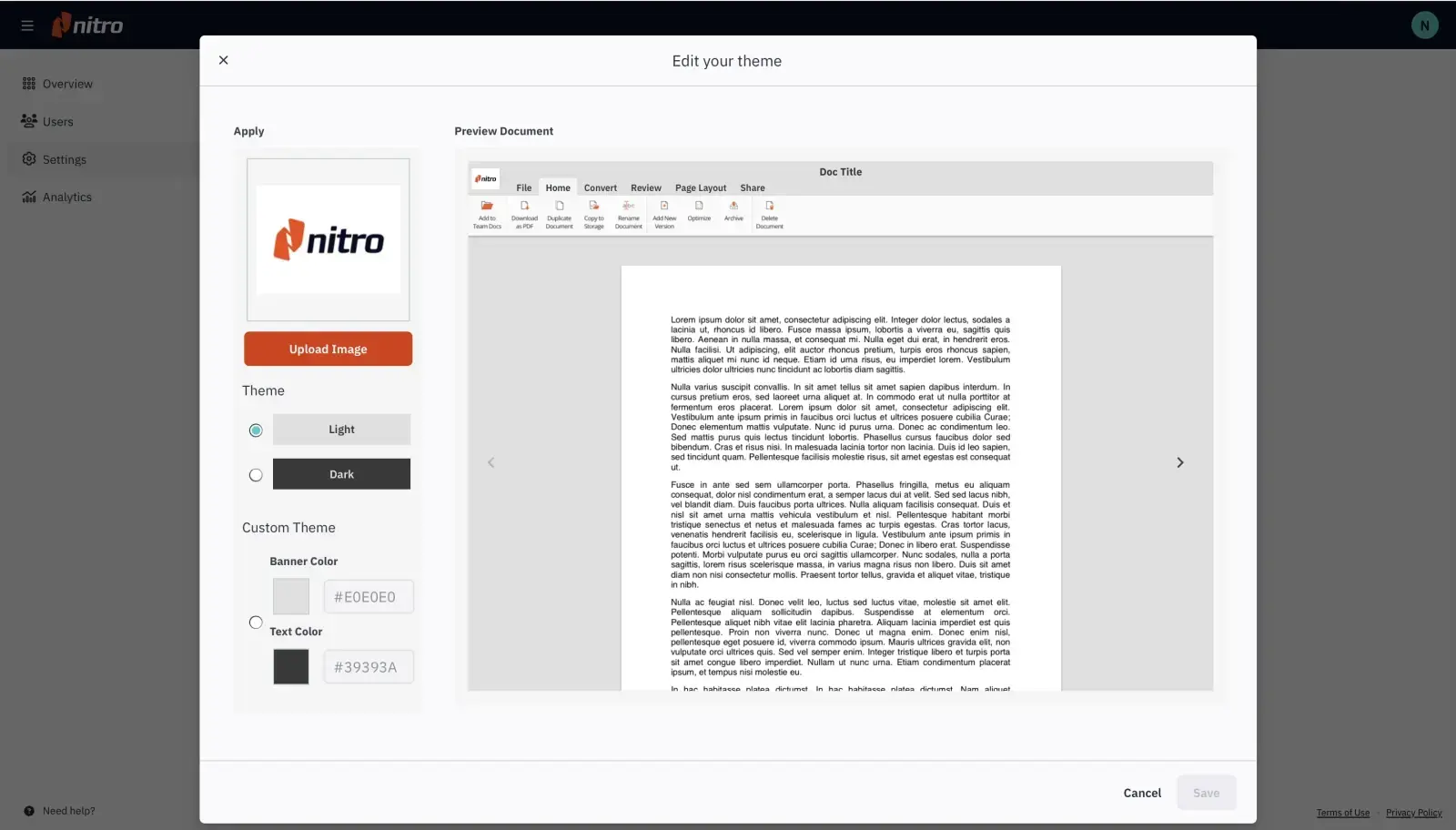The image size is (1456, 830).
Task: Click the Rename Document icon
Action: (x=628, y=207)
